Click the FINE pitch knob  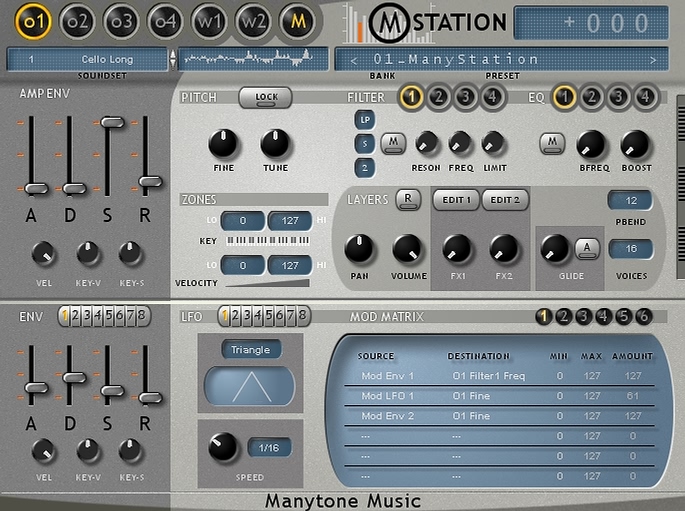(x=224, y=144)
